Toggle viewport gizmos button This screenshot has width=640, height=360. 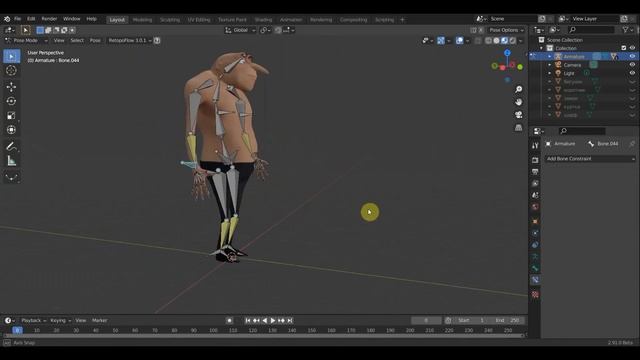coord(441,40)
